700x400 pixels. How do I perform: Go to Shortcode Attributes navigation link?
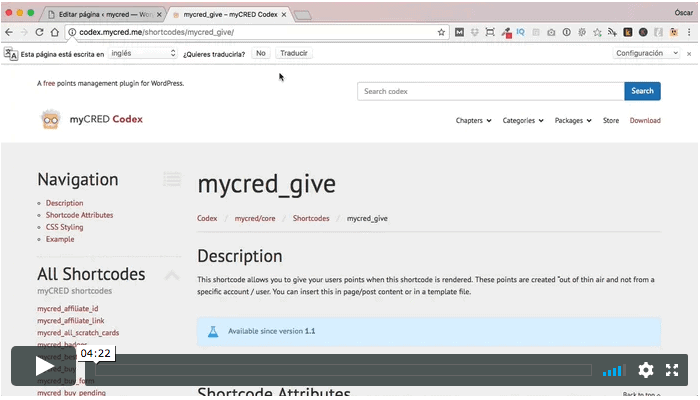79,215
